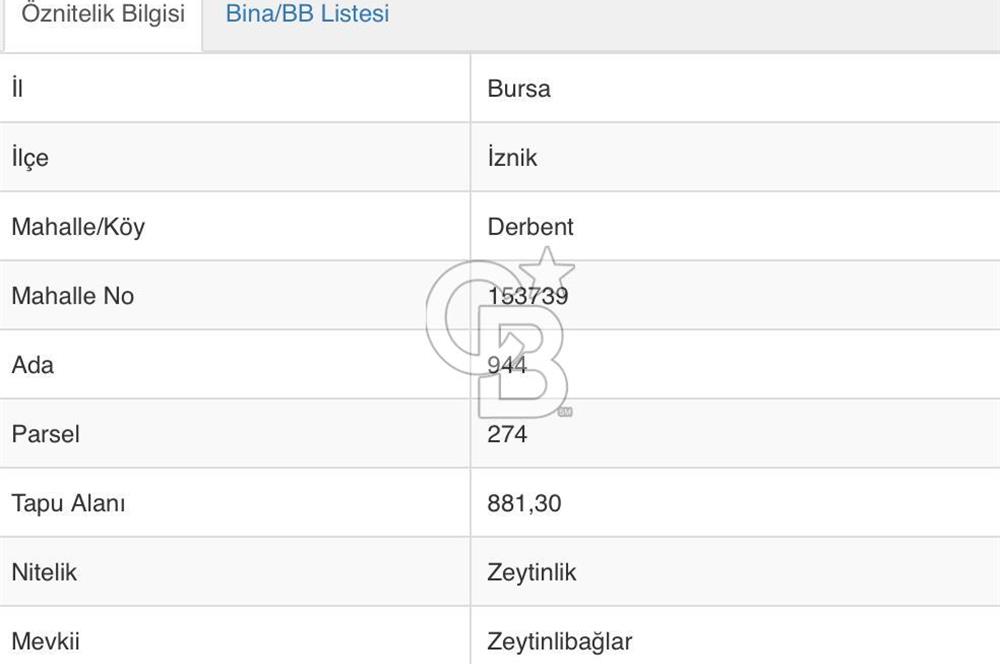Select the Zeytinlibağlar location value
Viewport: 1000px width, 664px height.
tap(560, 641)
